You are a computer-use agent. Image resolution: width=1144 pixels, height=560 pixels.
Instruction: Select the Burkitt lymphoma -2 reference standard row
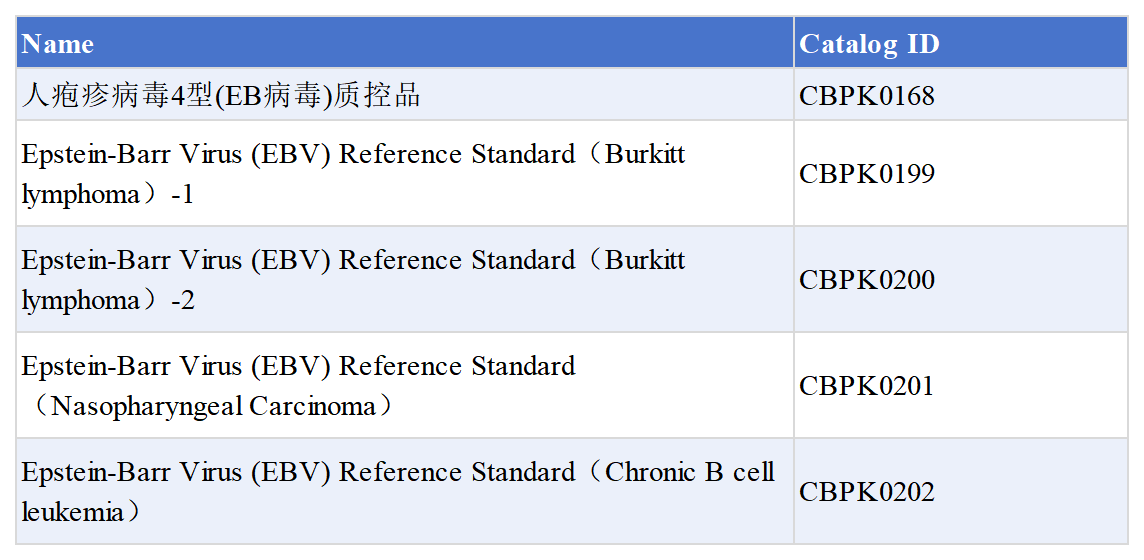point(353,261)
